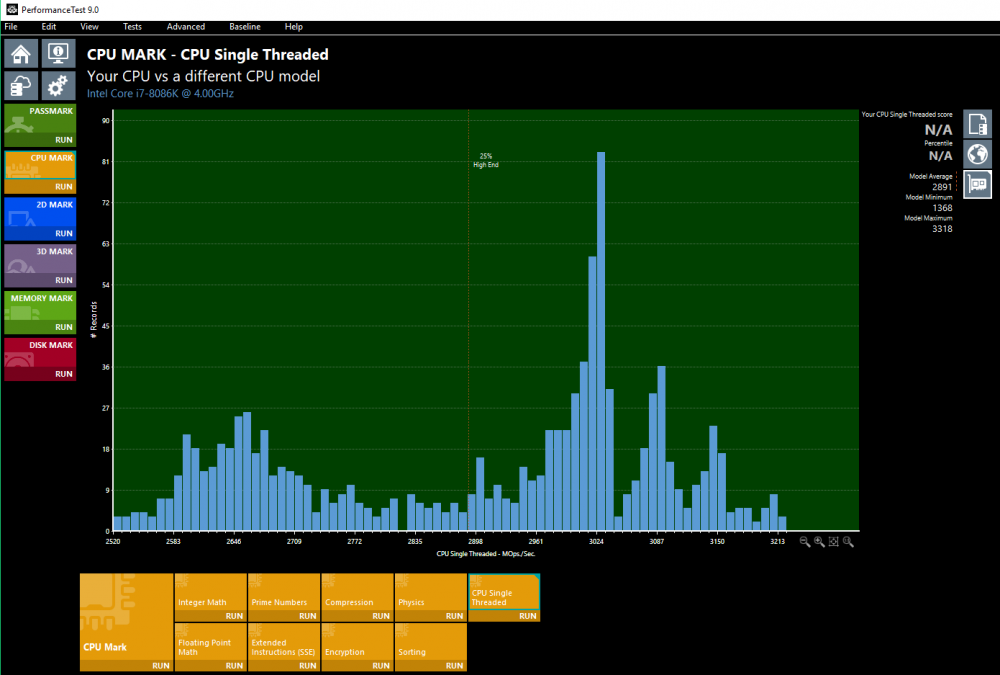Select the 3D MARK test category
This screenshot has height=675, width=1000.
40,259
